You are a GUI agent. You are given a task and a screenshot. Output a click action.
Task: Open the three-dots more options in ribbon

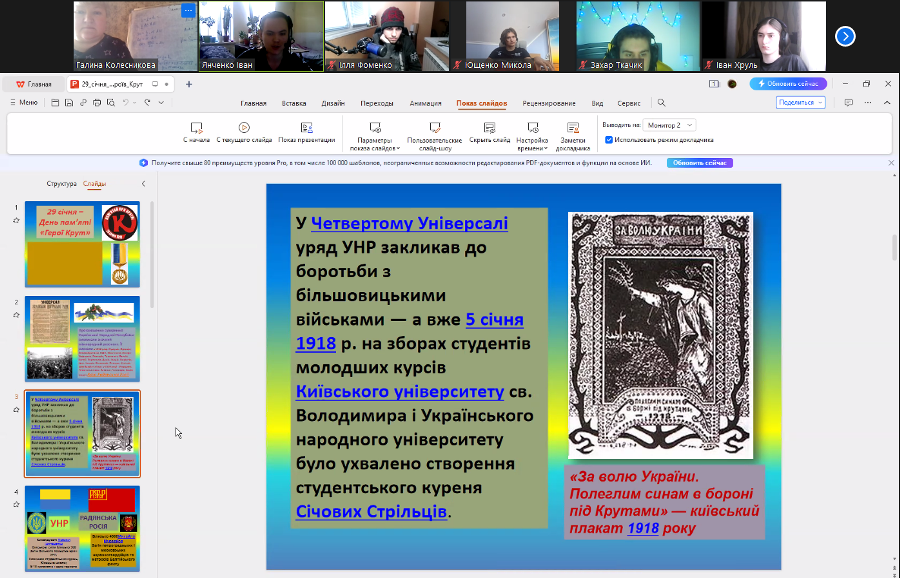point(868,103)
